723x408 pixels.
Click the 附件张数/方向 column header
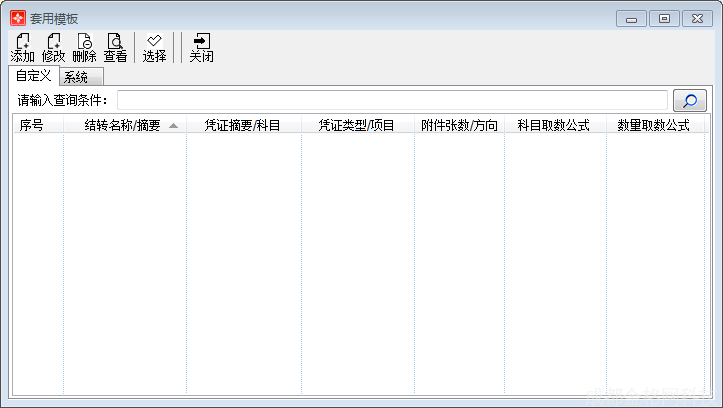[x=459, y=125]
